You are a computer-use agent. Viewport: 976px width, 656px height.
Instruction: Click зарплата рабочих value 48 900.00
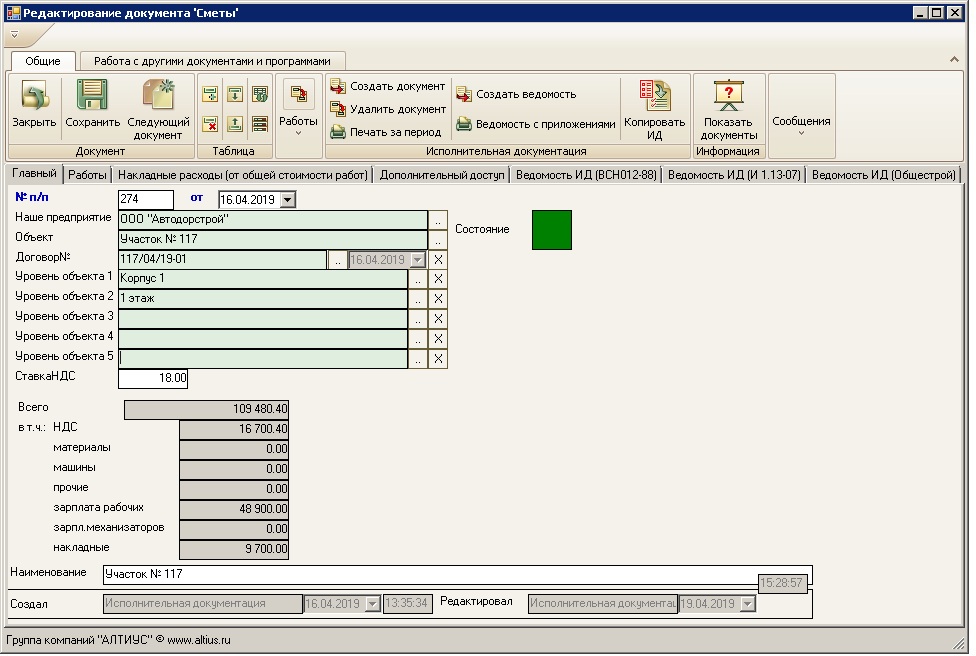[x=234, y=509]
